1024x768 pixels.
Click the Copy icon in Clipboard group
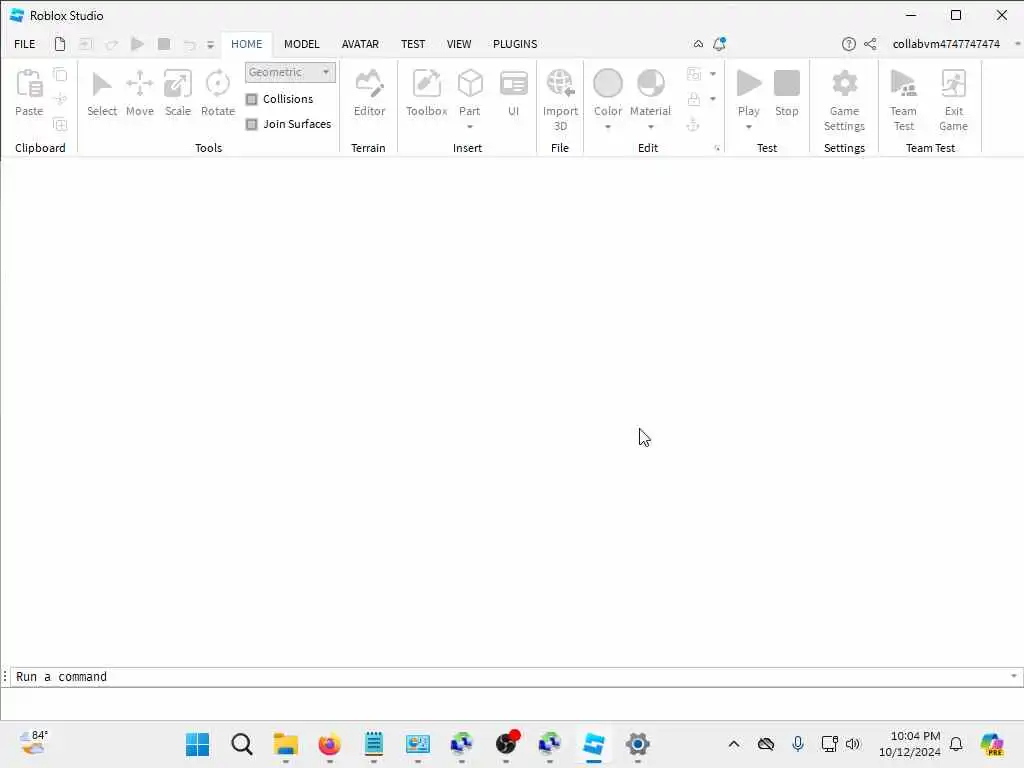60,74
